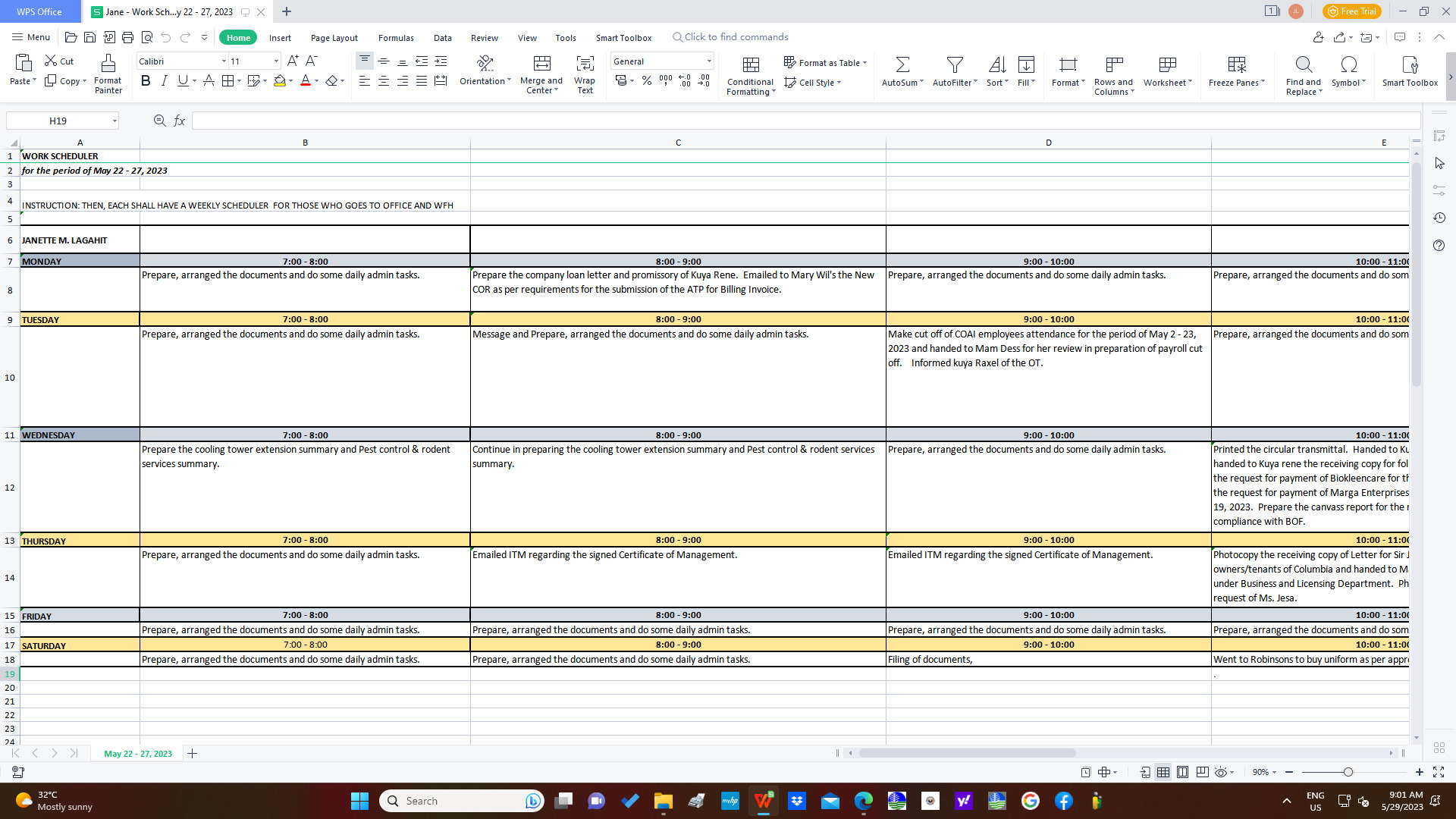Toggle Italic formatting
Screen dimensions: 1456x819
point(164,80)
